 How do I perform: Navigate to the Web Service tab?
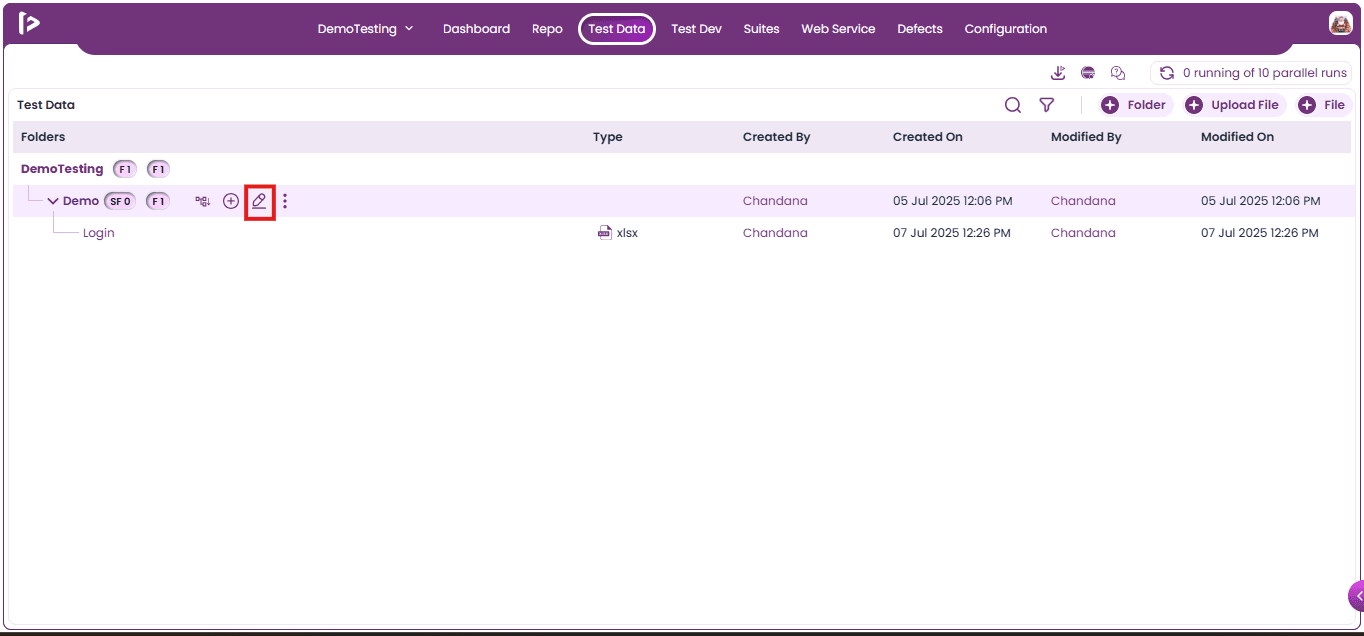pyautogui.click(x=838, y=29)
